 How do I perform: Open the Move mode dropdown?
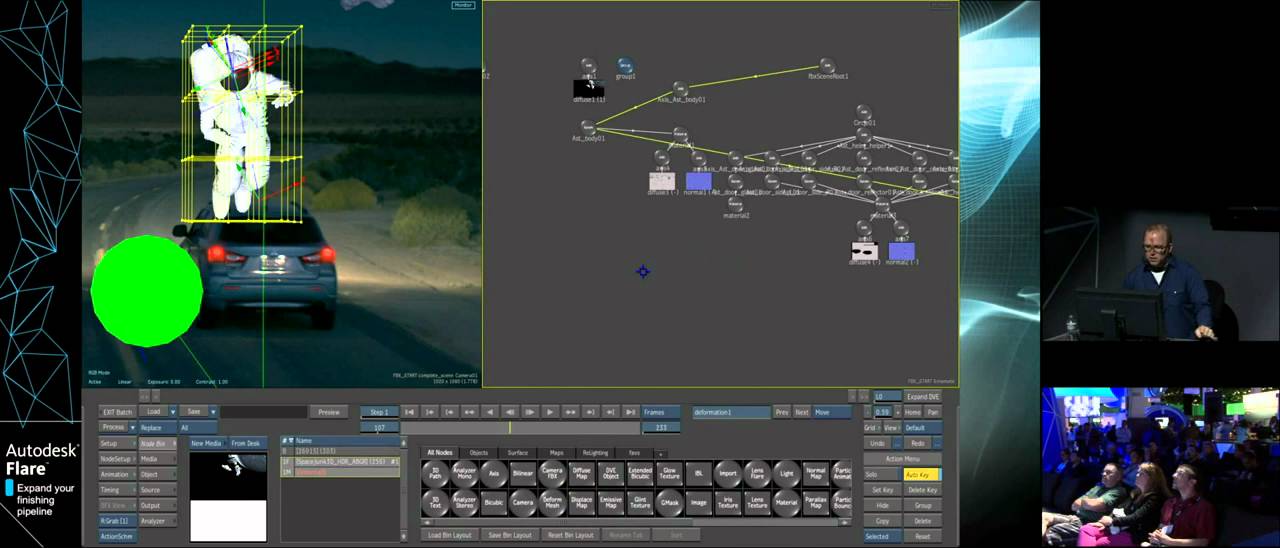point(831,412)
